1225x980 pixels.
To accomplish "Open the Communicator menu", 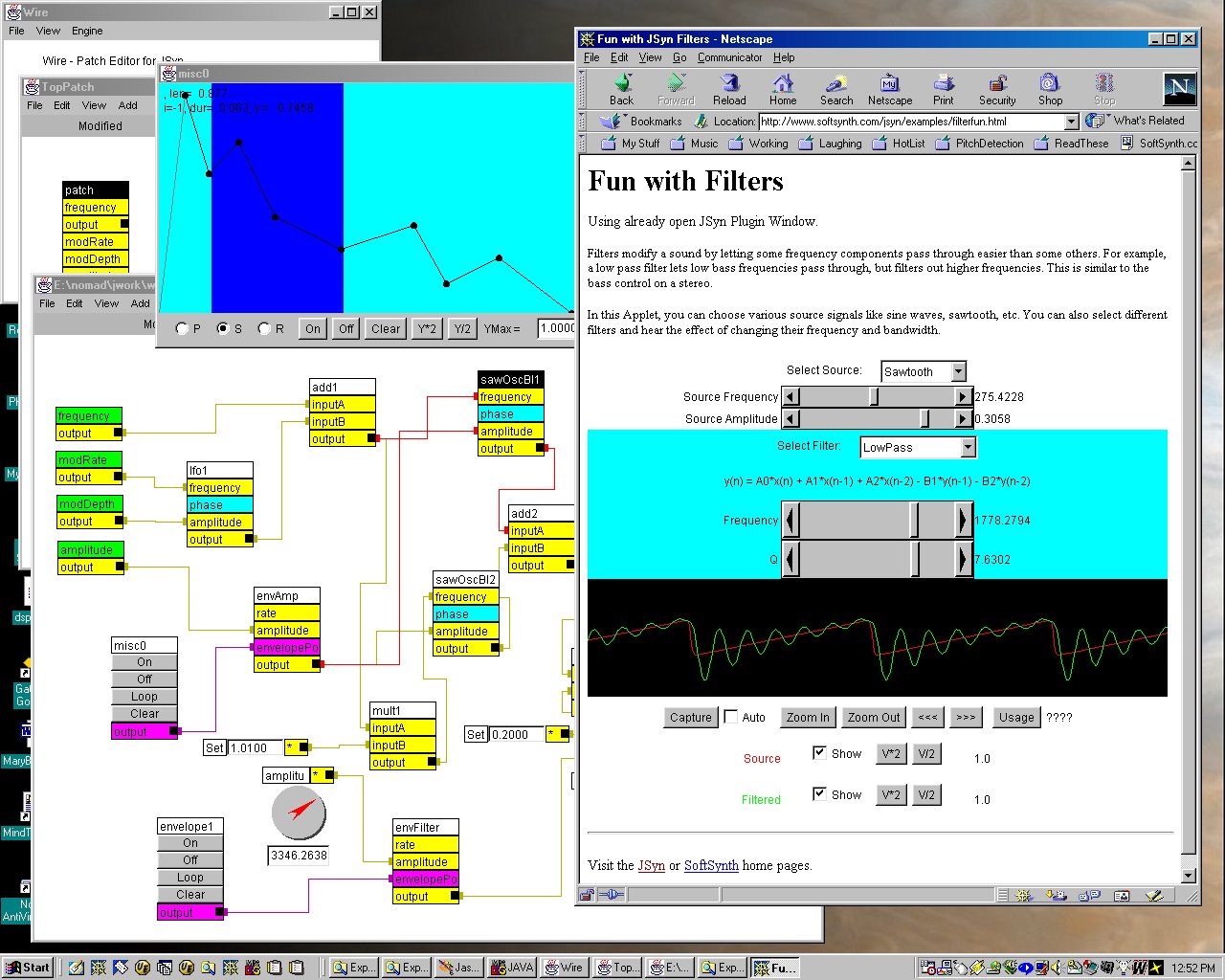I will coord(729,57).
